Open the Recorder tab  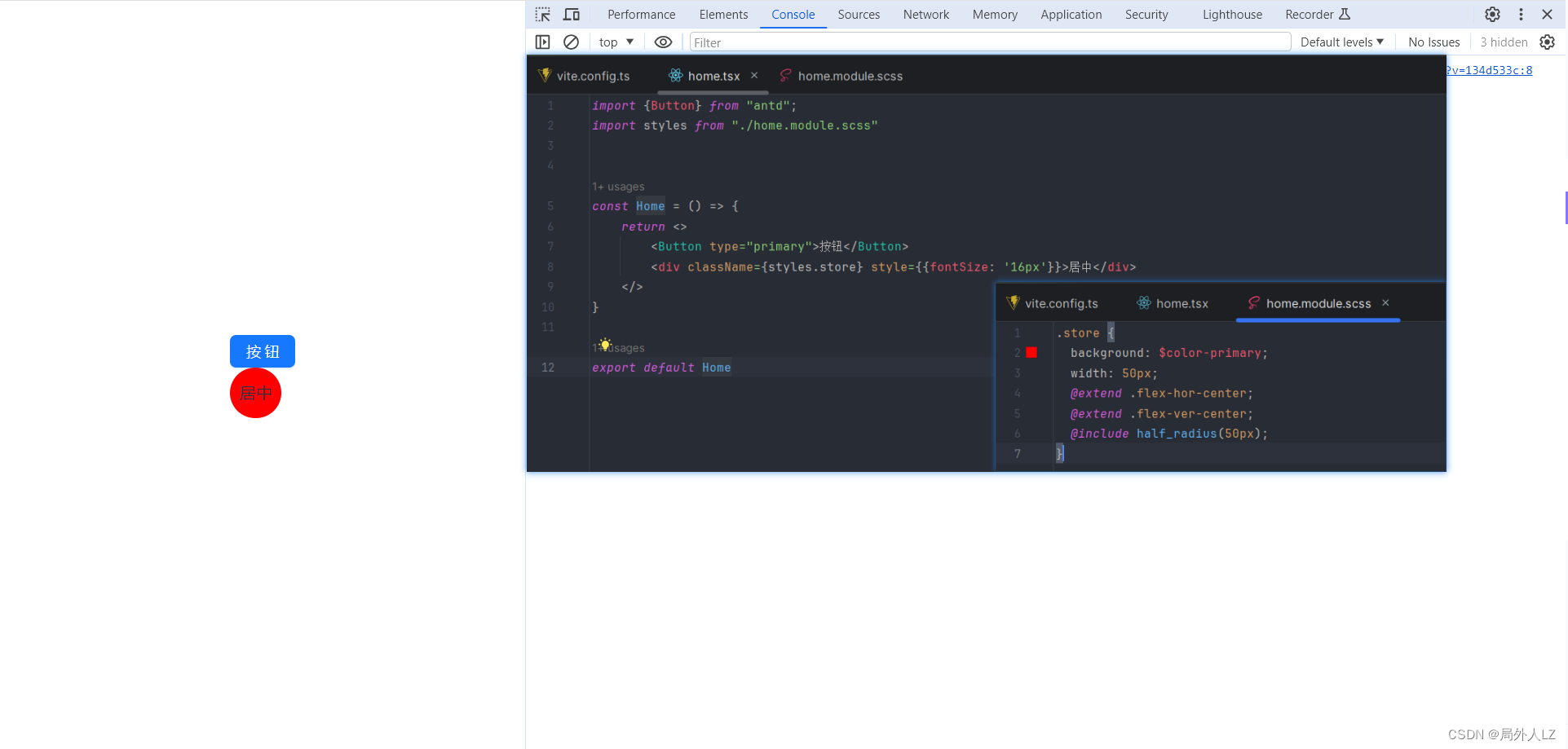tap(1310, 15)
